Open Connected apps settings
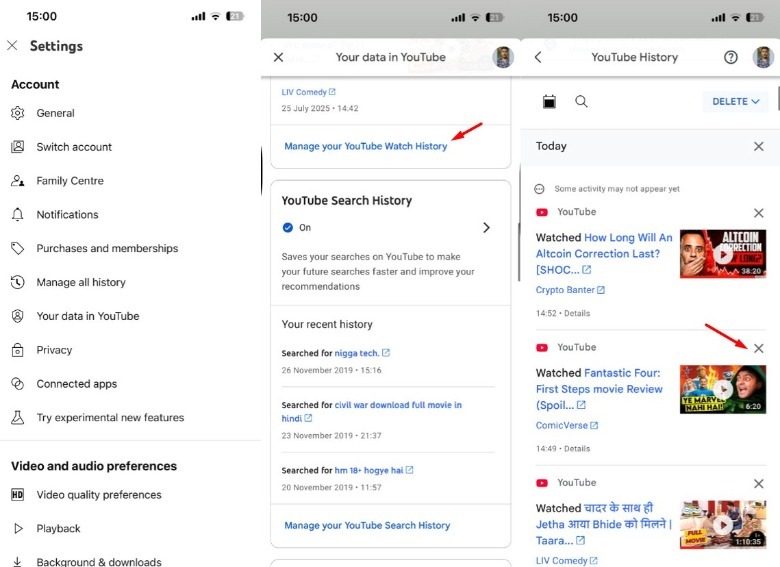This screenshot has height=567, width=780. pos(130,383)
